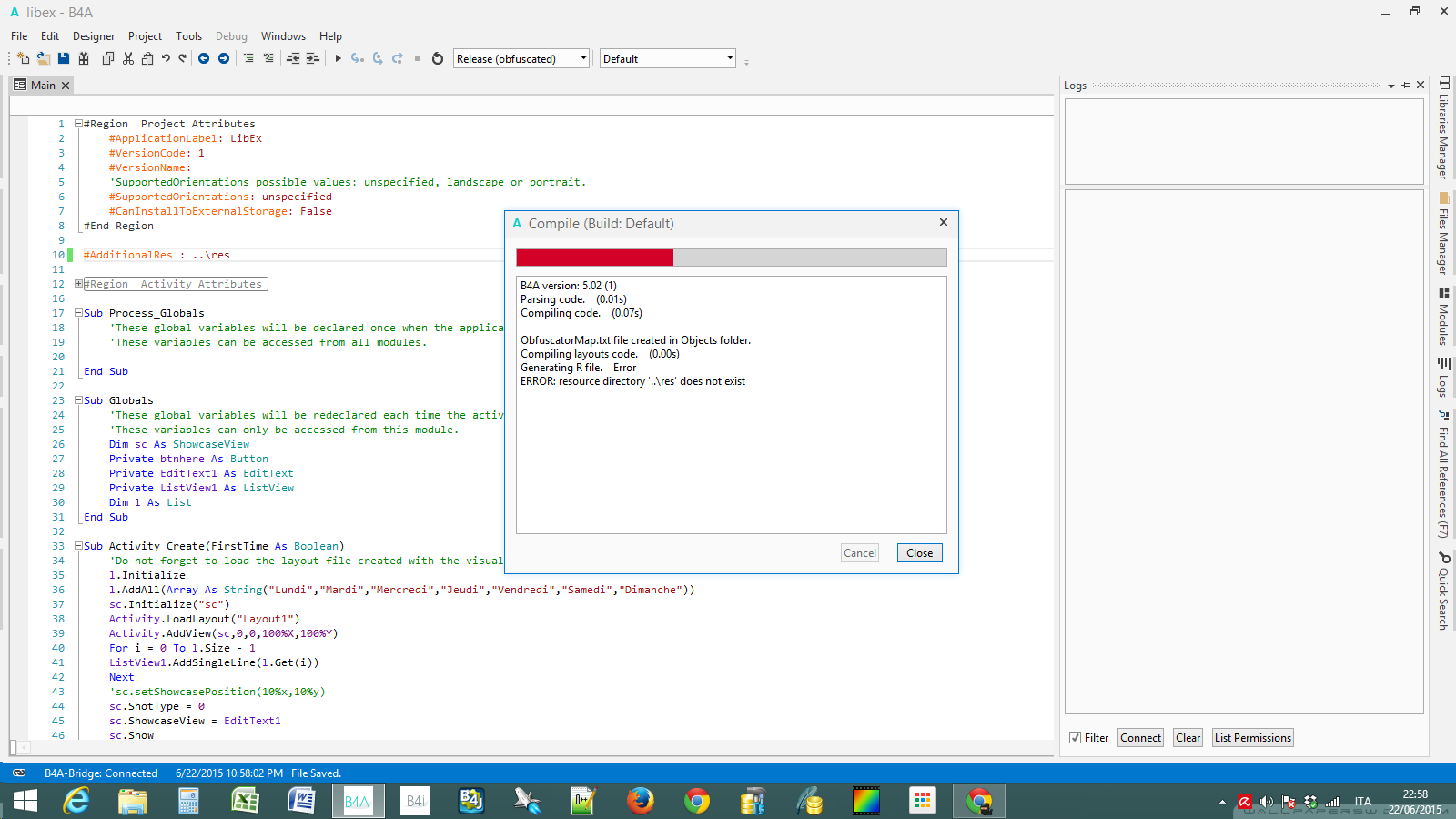Increase indent with the indent icon

point(312,58)
